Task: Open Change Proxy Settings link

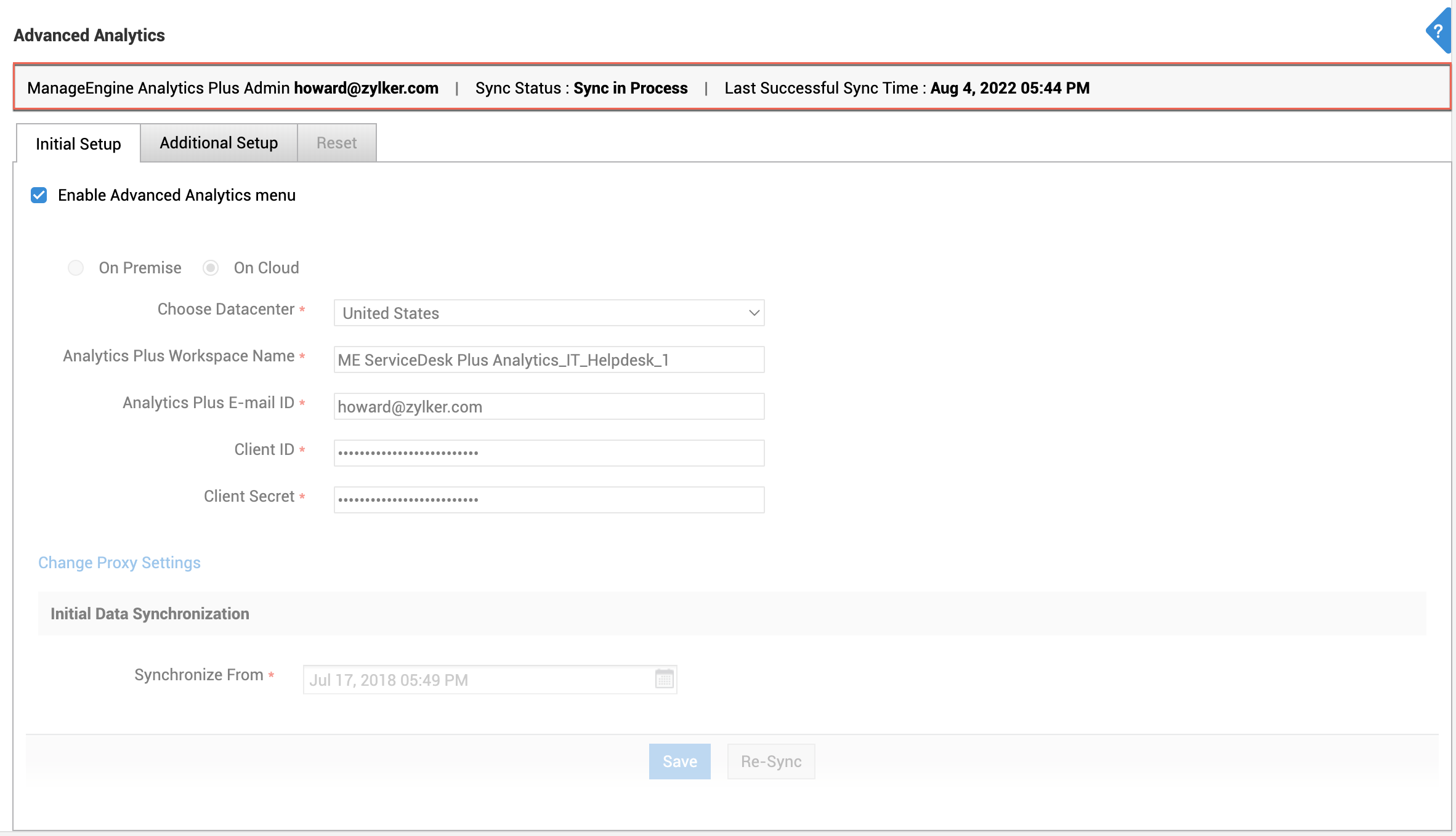Action: coord(119,563)
